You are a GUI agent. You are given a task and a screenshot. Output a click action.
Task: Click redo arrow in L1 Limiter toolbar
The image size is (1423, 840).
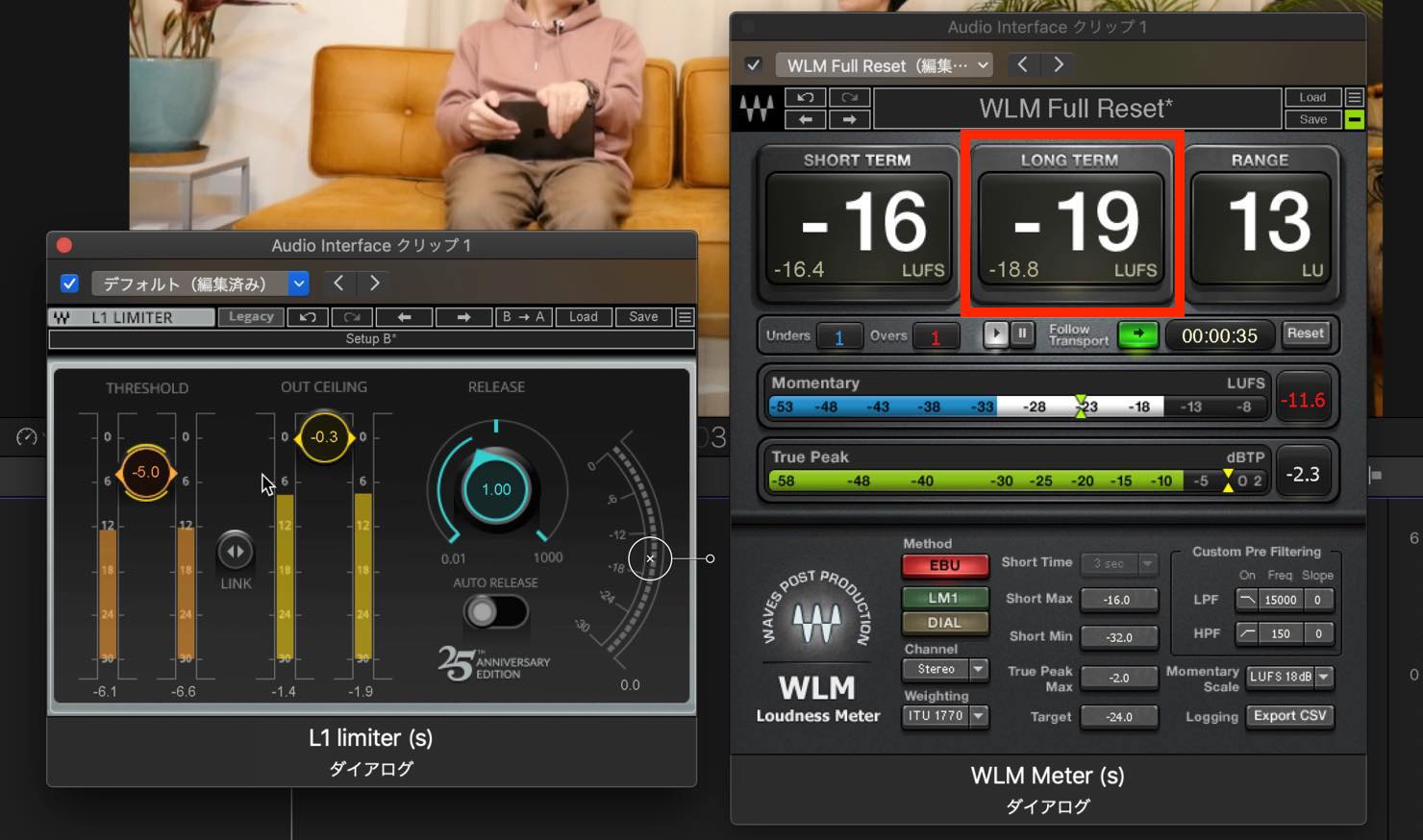pos(352,317)
